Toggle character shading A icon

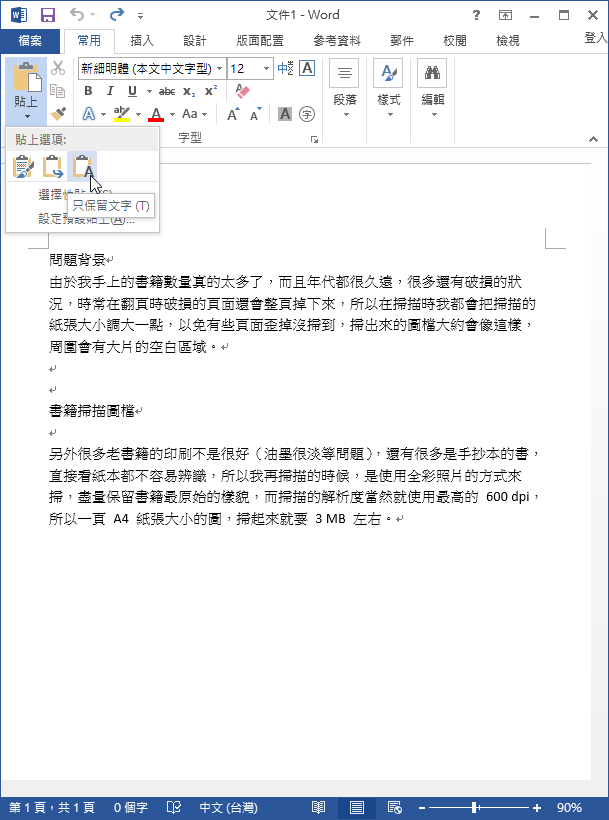[285, 114]
